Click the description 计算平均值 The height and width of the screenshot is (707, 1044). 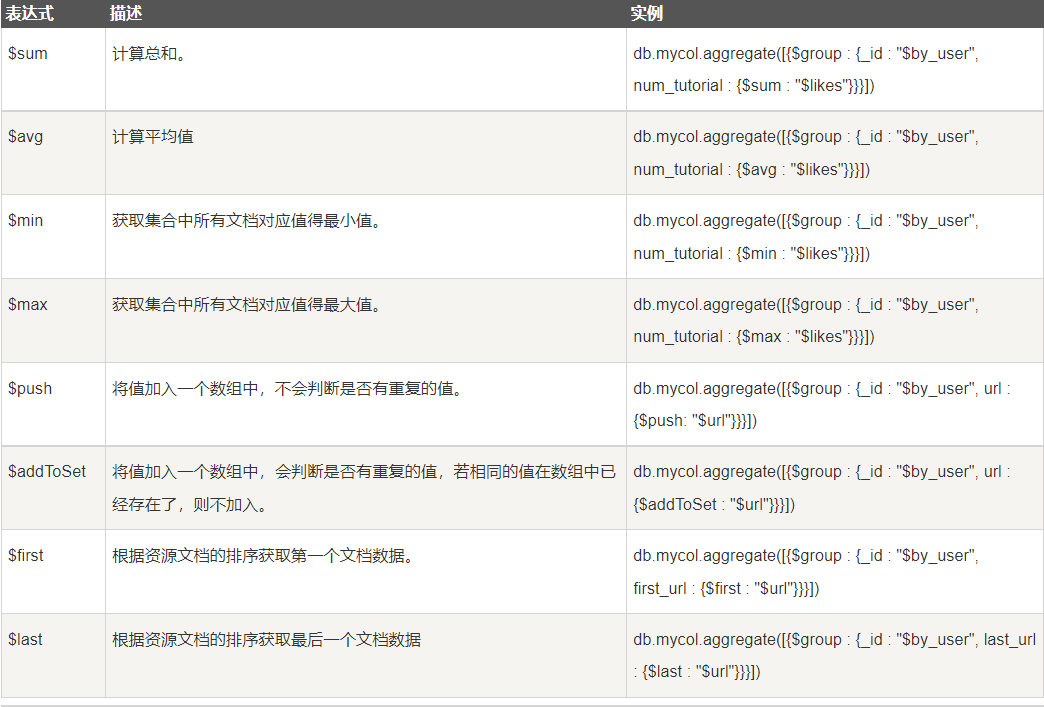point(153,137)
